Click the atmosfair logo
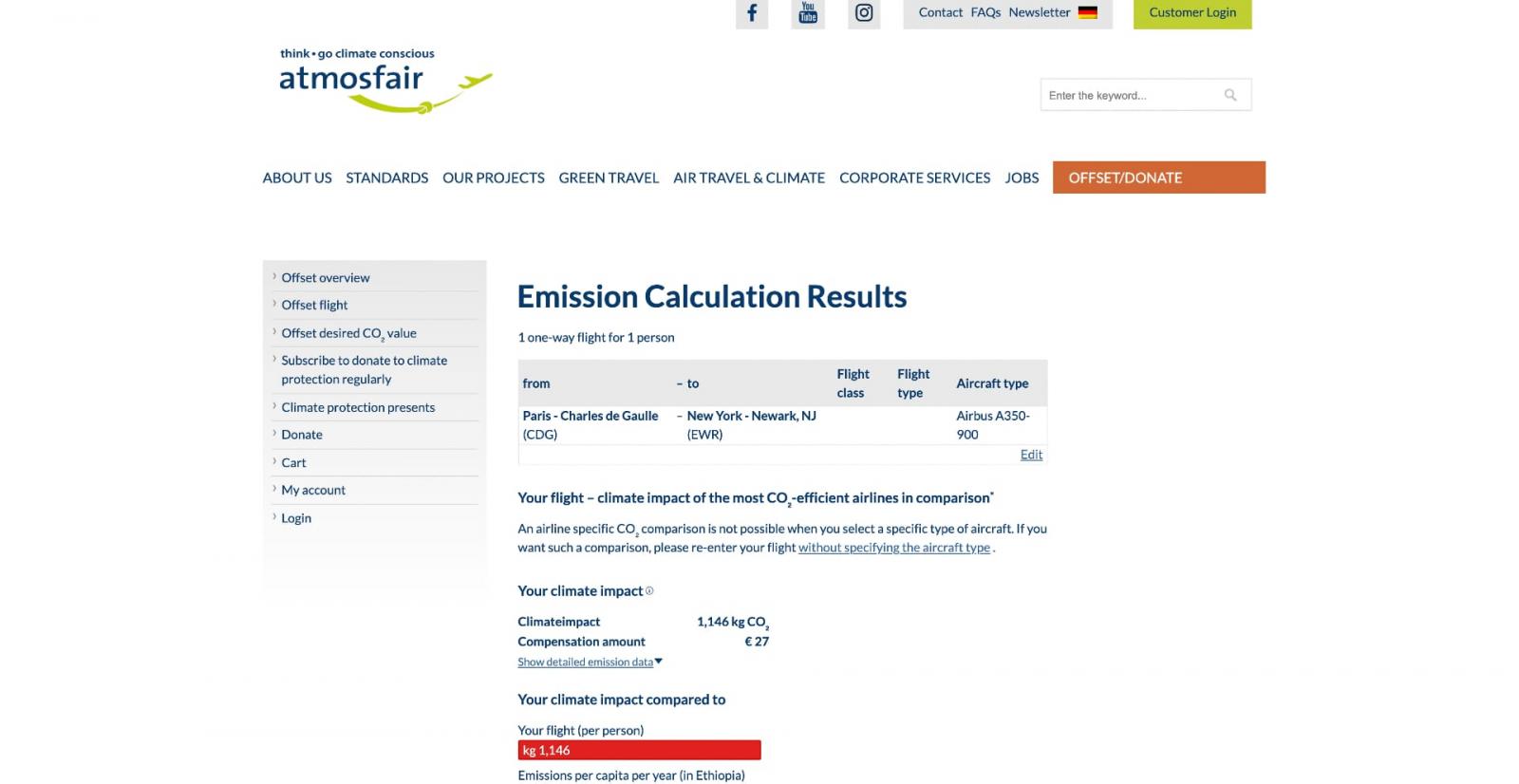1519x784 pixels. click(x=384, y=81)
